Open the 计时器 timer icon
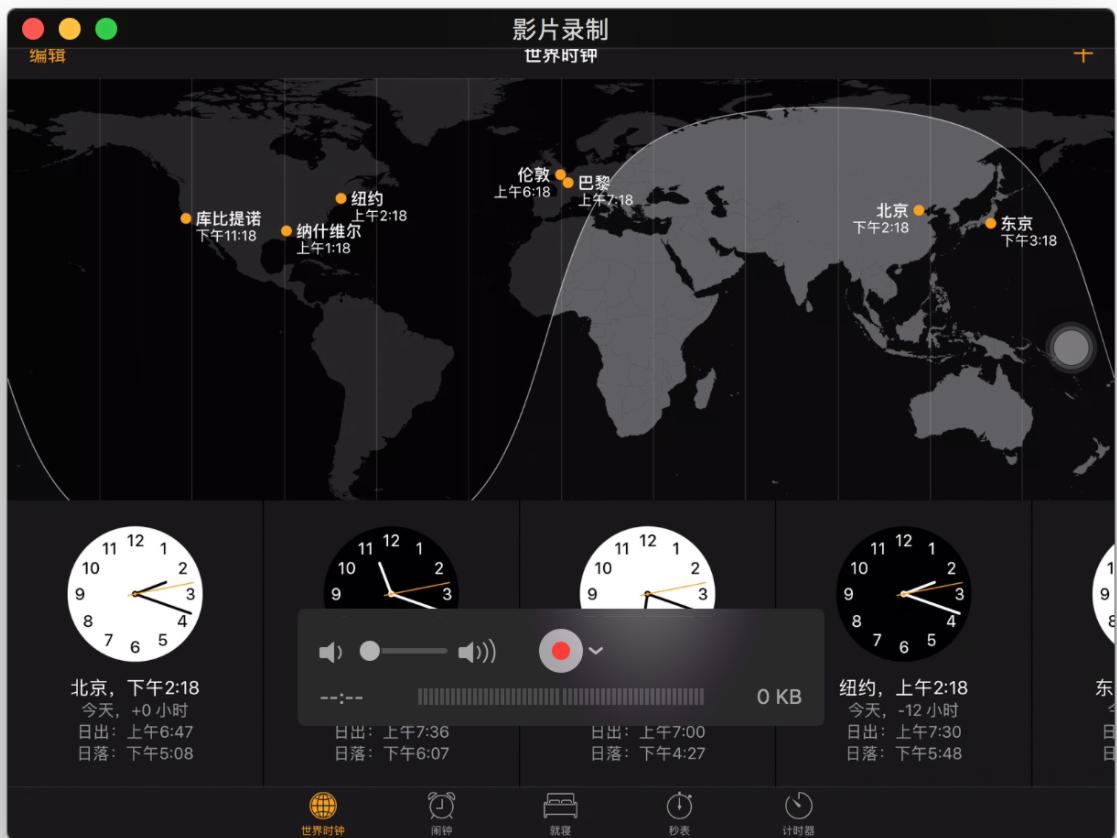The image size is (1117, 838). [798, 805]
